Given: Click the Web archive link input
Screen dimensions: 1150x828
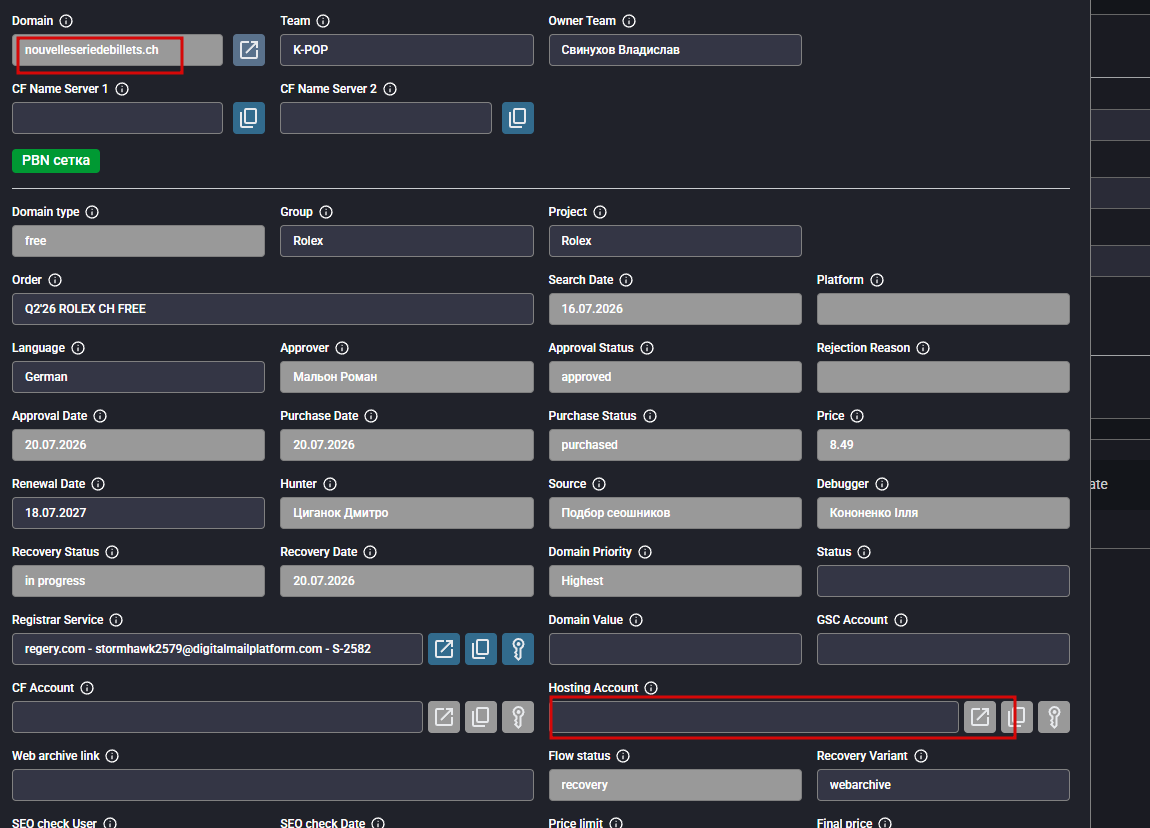Looking at the screenshot, I should (x=273, y=785).
